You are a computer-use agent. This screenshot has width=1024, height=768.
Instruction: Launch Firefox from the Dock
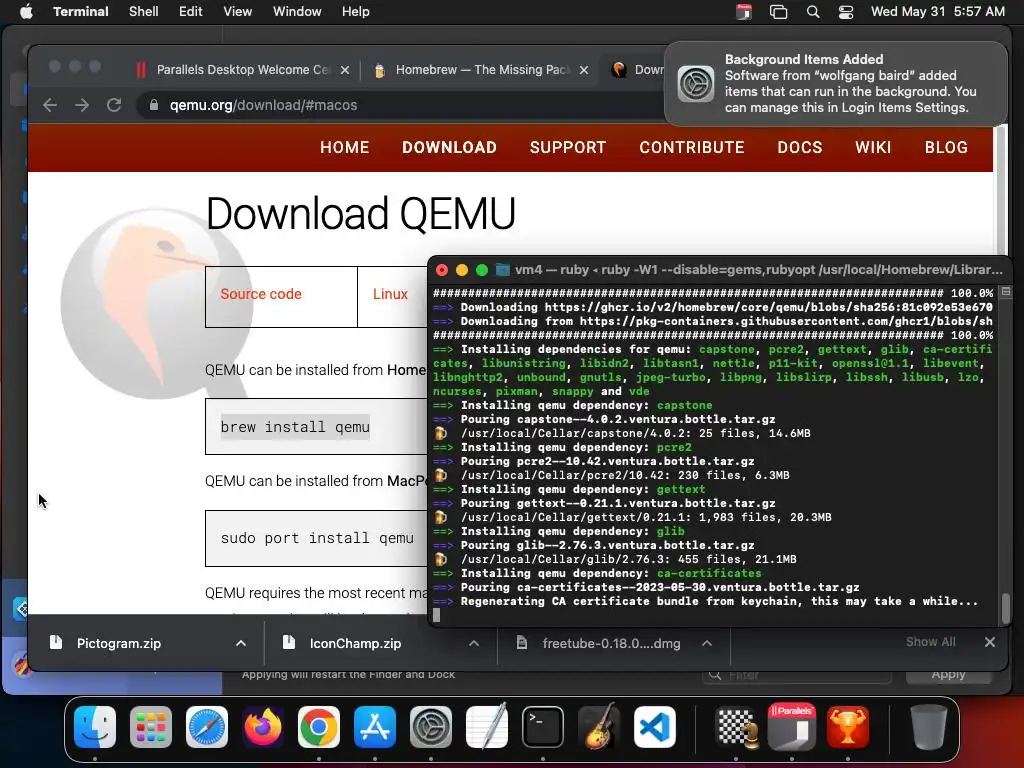[x=263, y=727]
